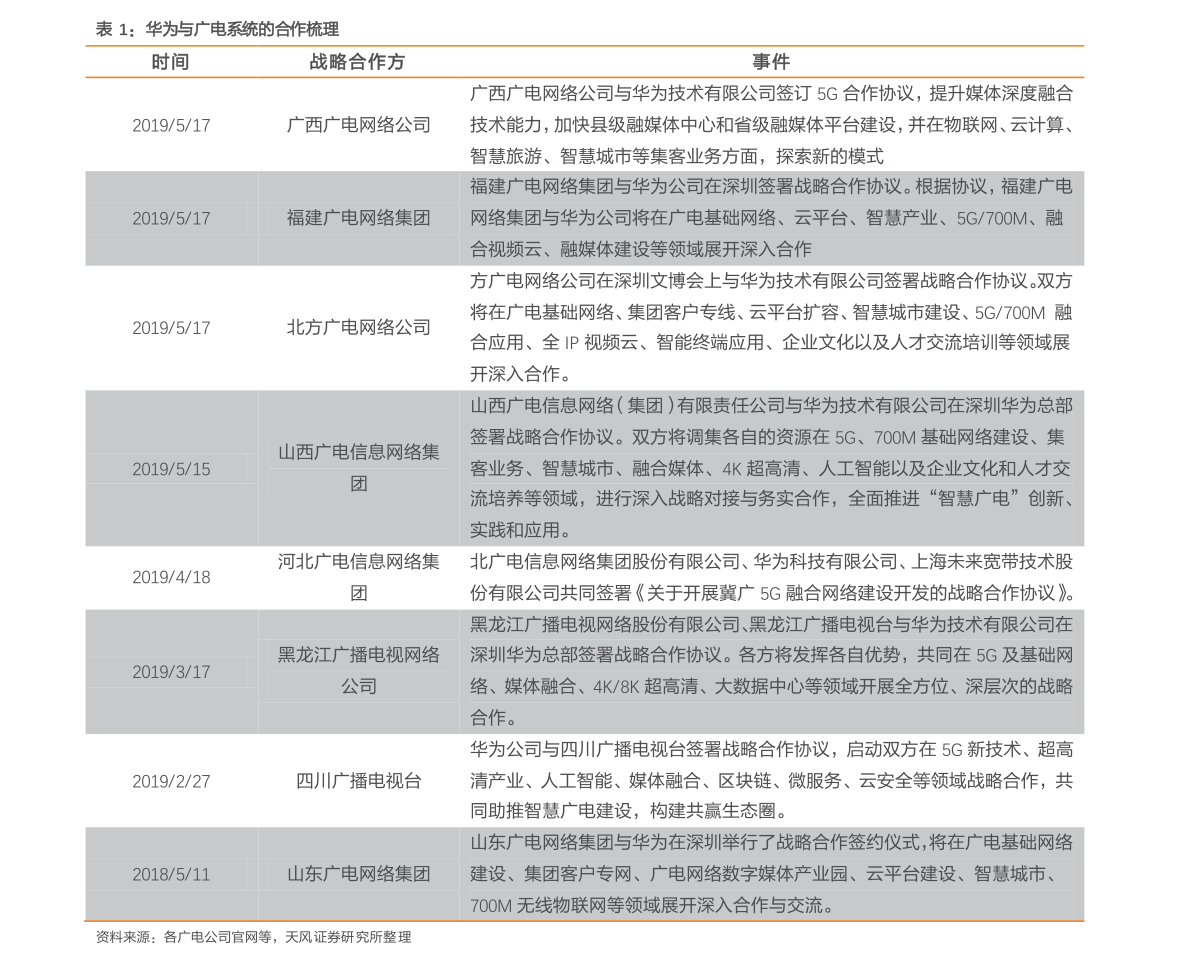Click the line starting 广西广电网络公司与华为技术有限公司签订
This screenshot has width=1191, height=965.
pyautogui.click(x=771, y=93)
